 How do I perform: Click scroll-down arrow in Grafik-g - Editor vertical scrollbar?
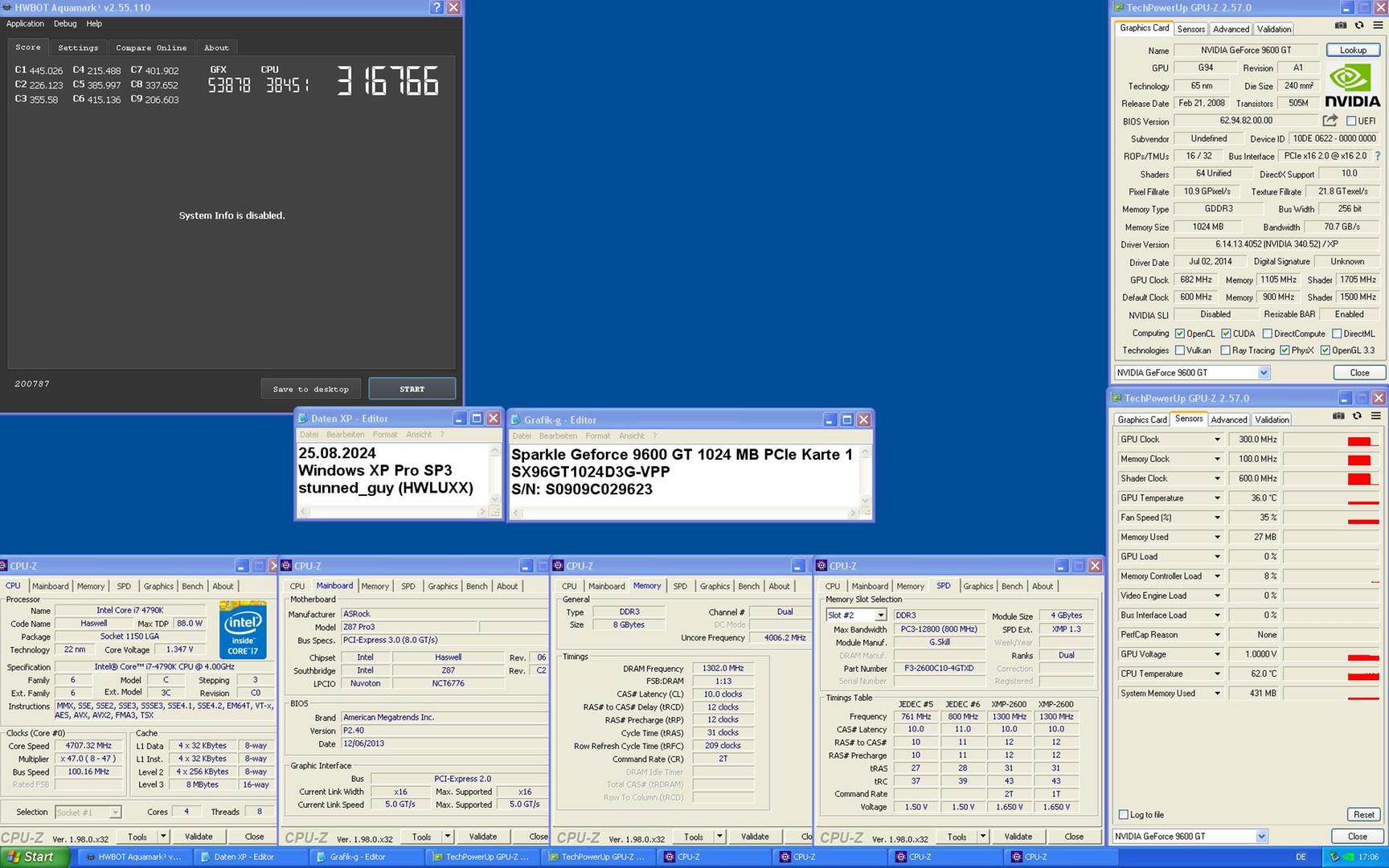pos(865,500)
